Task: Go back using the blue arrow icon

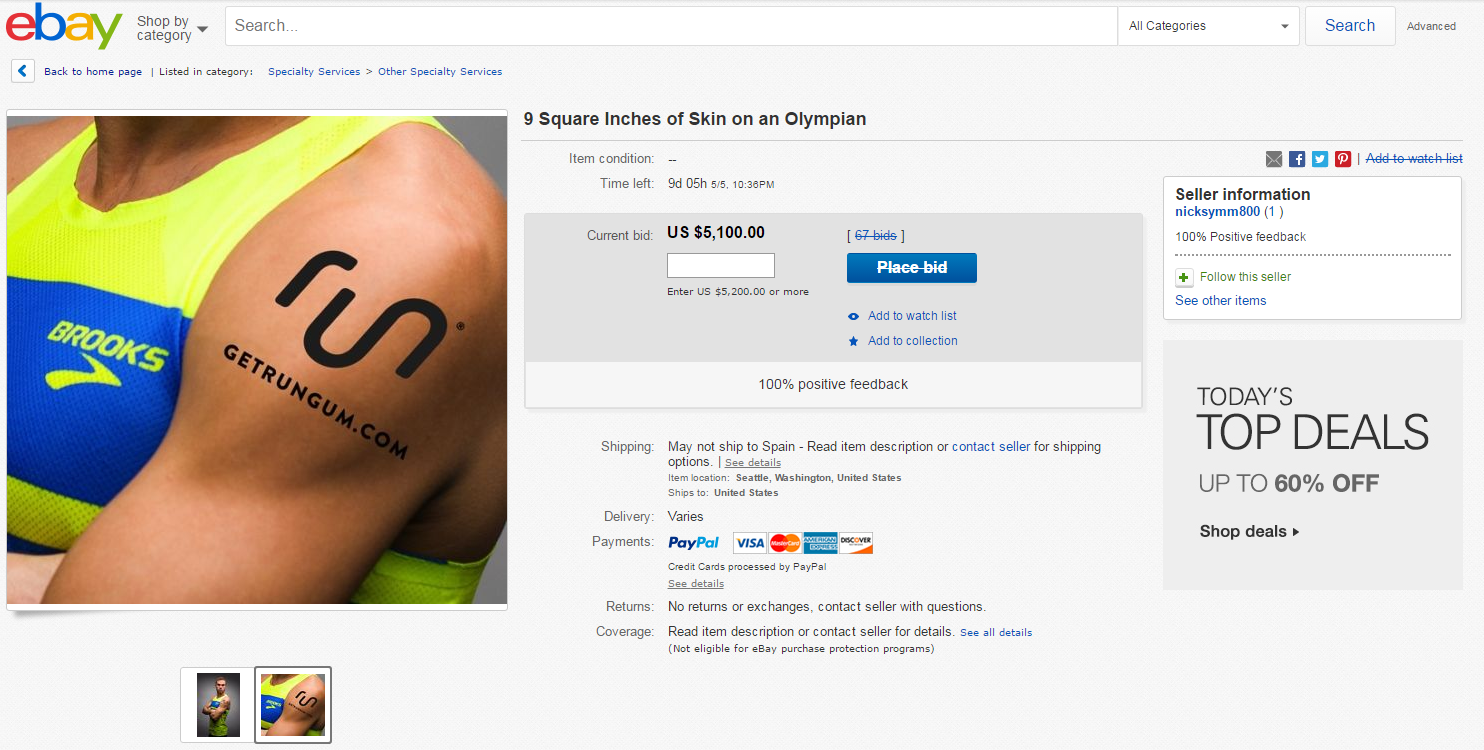Action: coord(23,71)
